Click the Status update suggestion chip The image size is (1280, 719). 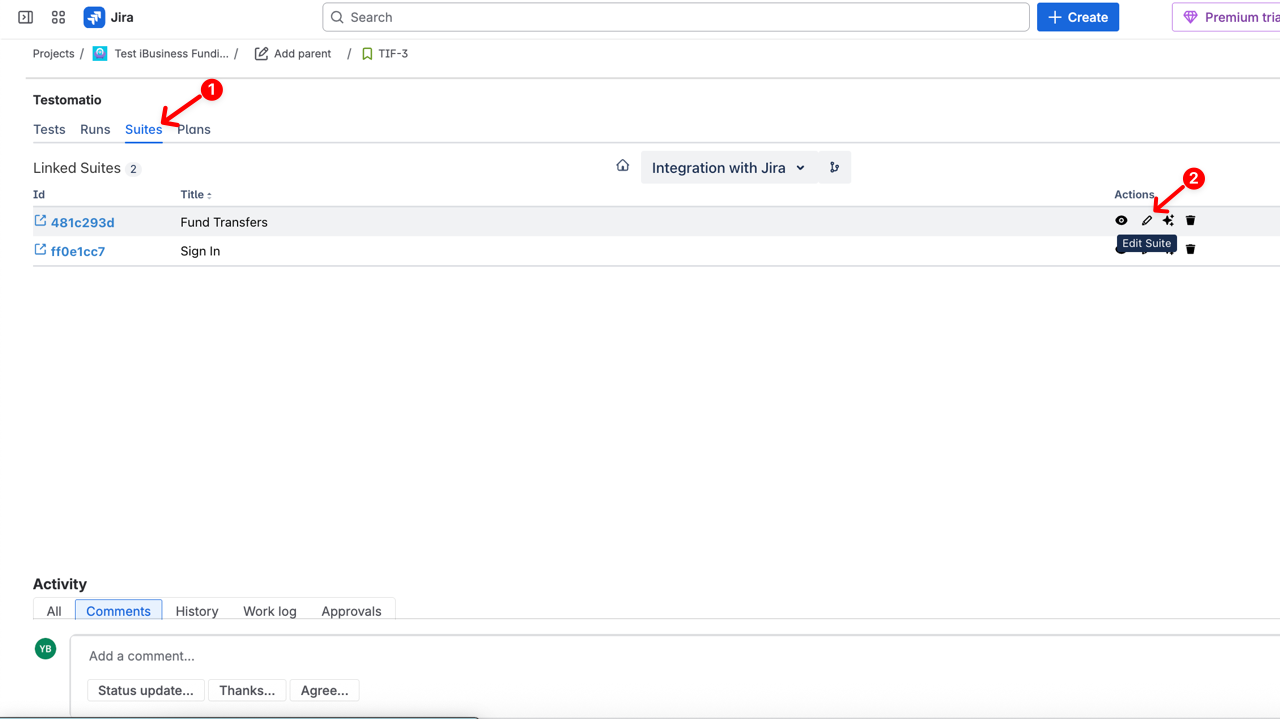point(146,690)
